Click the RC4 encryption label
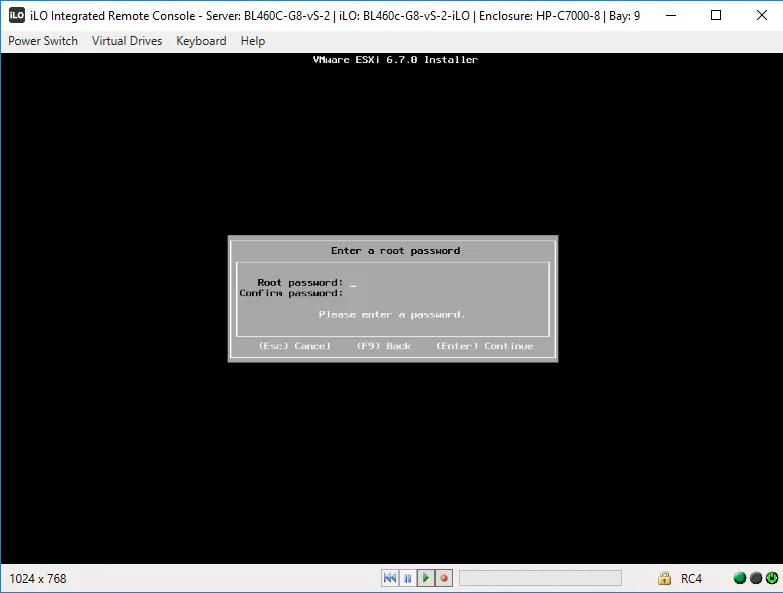 [x=691, y=579]
